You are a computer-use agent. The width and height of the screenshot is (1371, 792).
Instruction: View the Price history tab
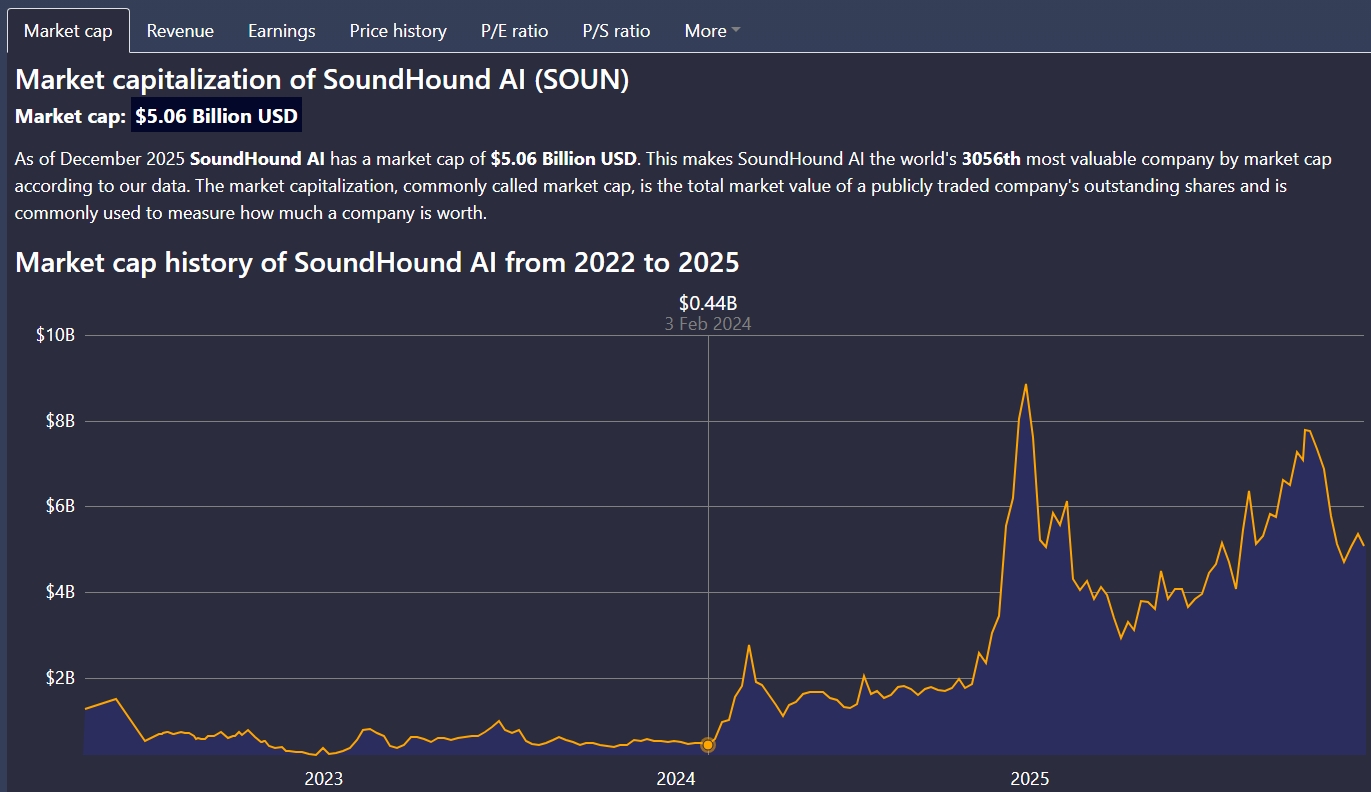[398, 31]
